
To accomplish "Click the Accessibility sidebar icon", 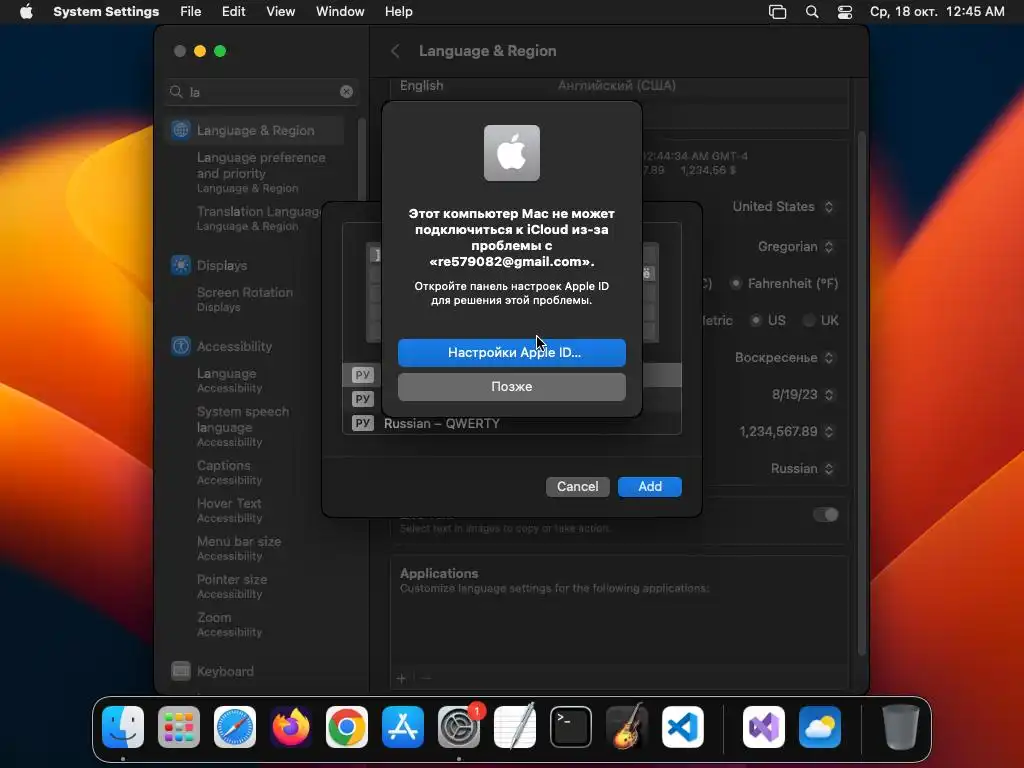I will [181, 346].
